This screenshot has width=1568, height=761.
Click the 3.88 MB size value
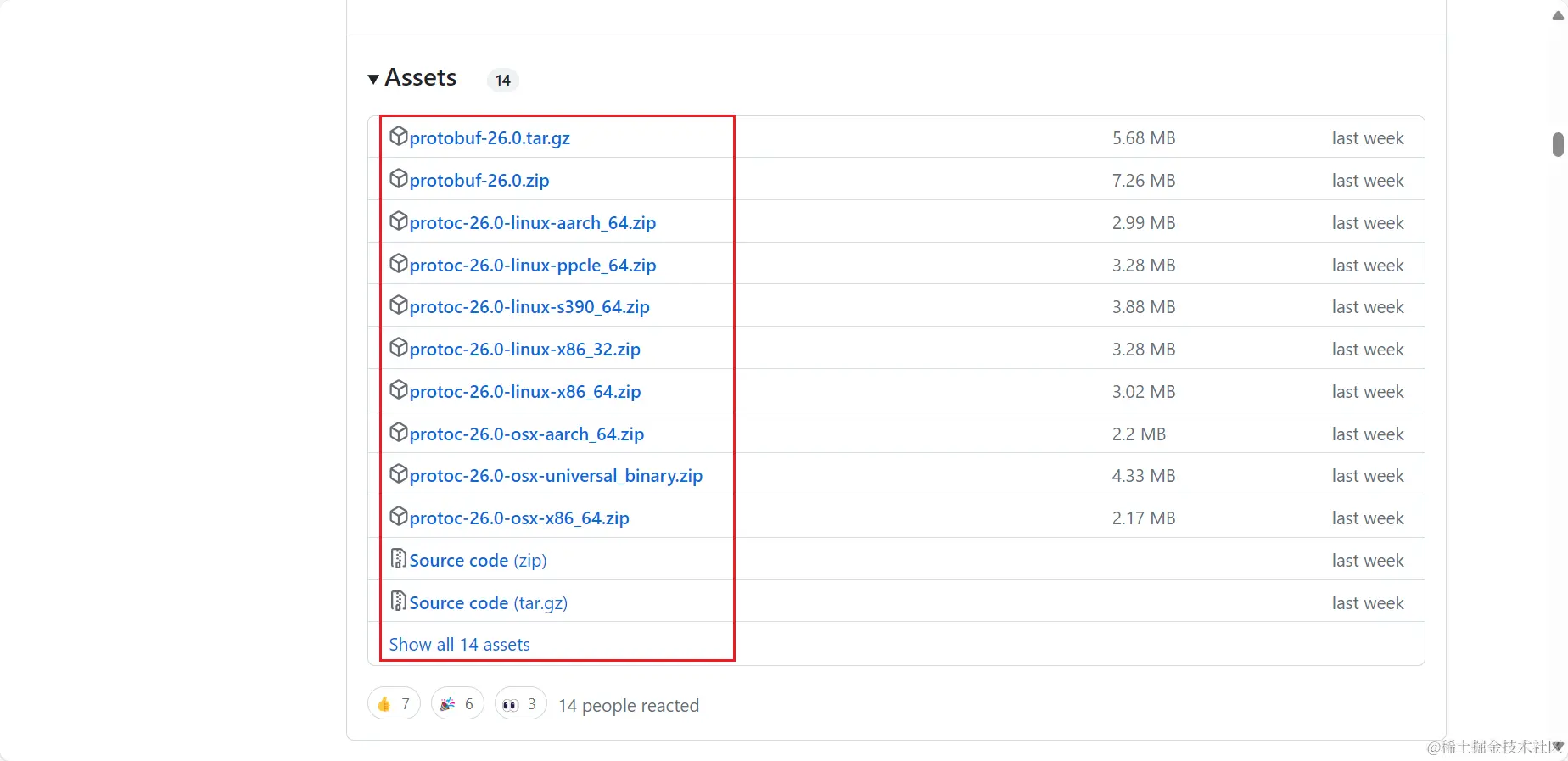point(1144,307)
